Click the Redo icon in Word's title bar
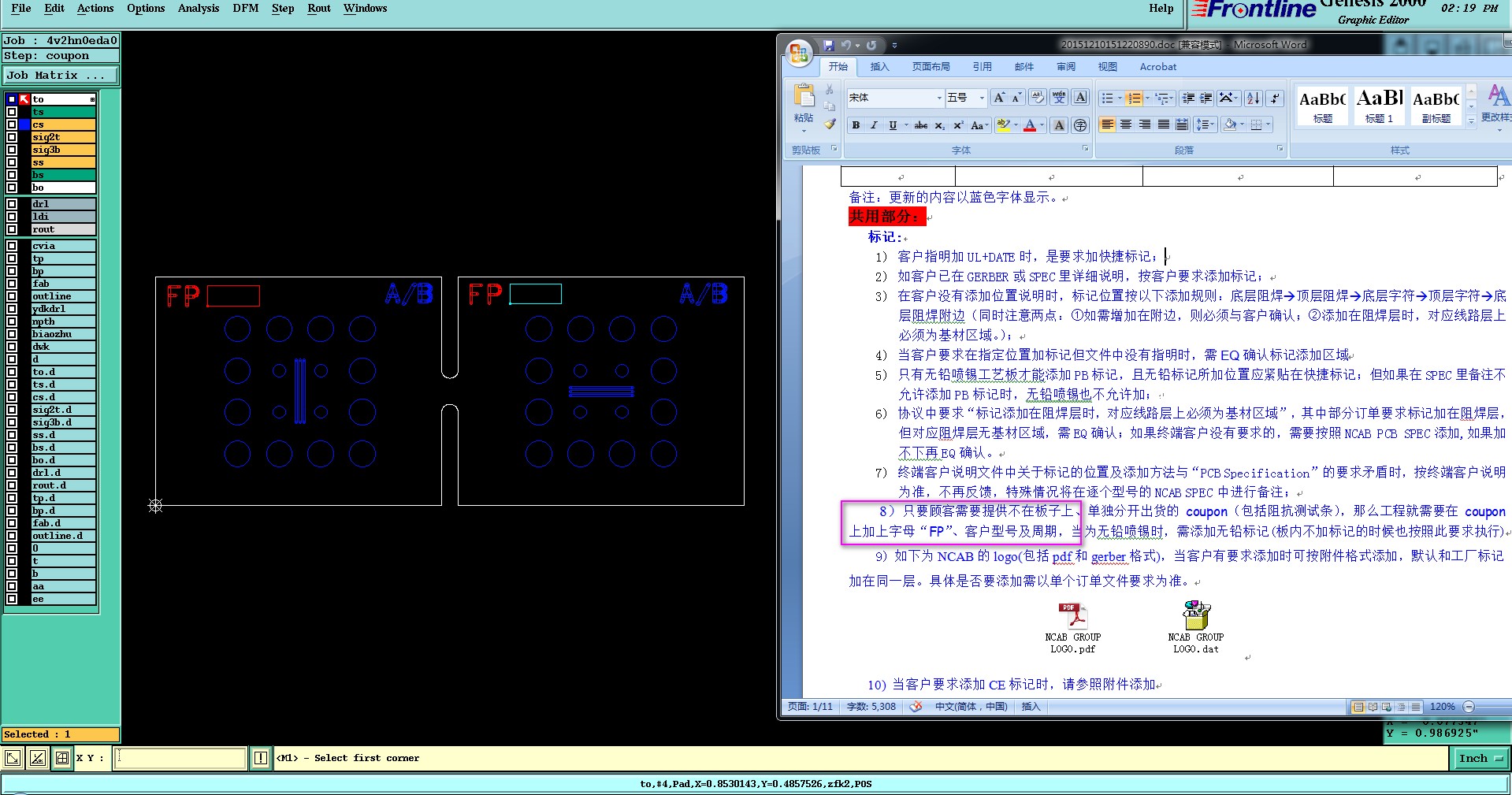1512x795 pixels. (871, 46)
